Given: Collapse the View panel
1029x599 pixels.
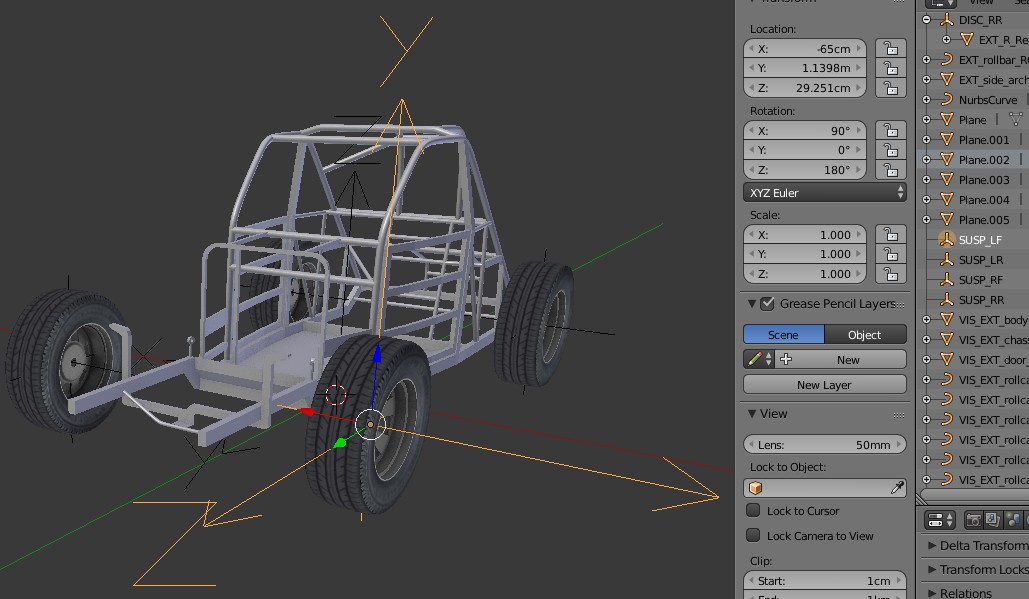Looking at the screenshot, I should (752, 413).
